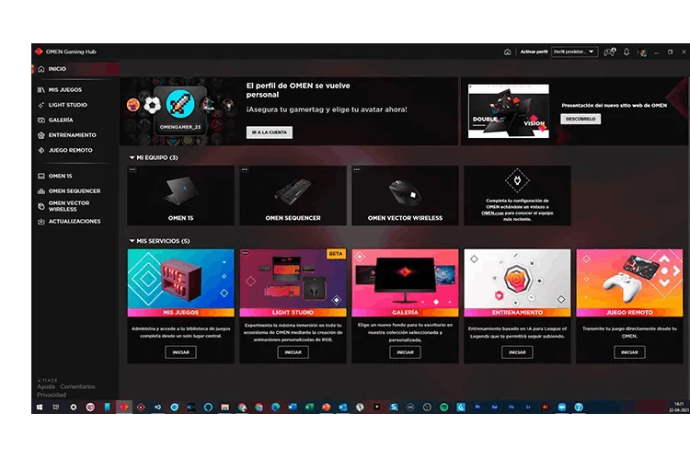Click Iniciar under the Galería service
Viewport: 690px width, 460px height.
tap(404, 352)
